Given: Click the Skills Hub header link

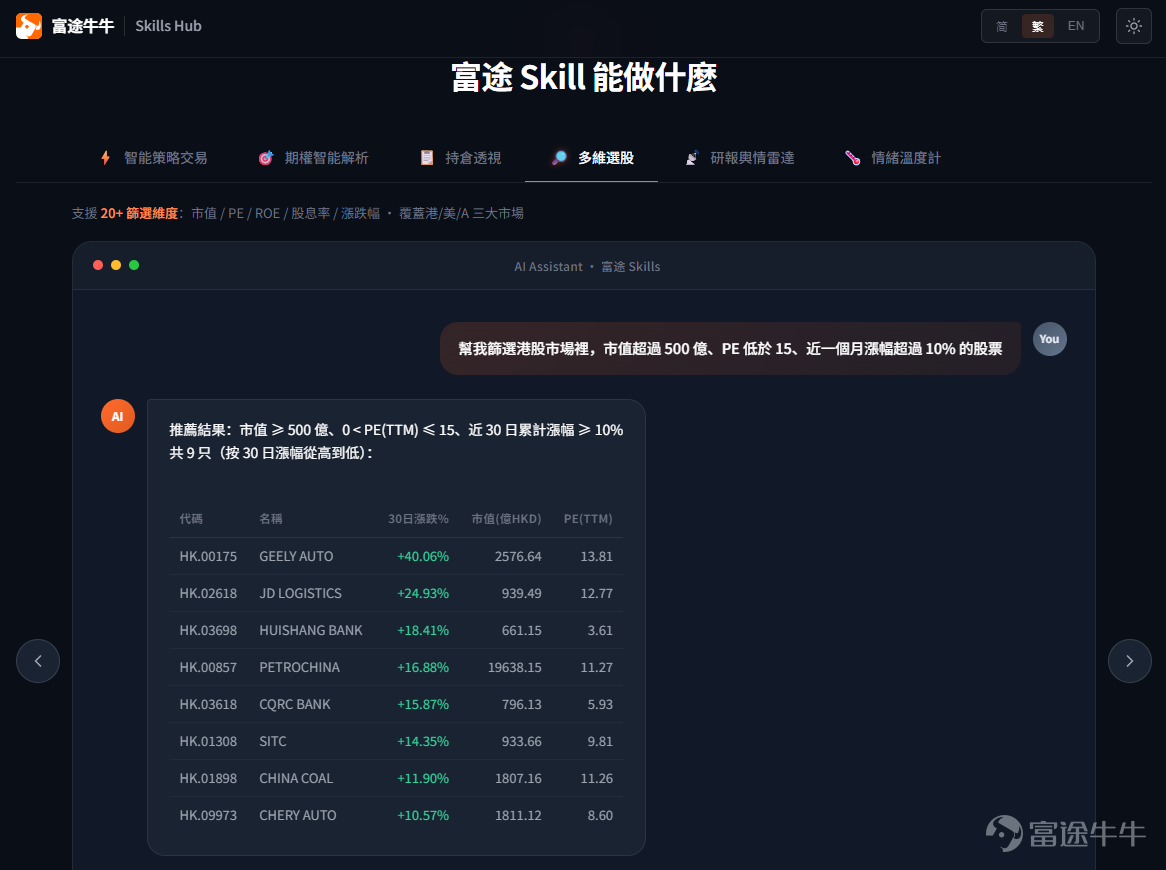Looking at the screenshot, I should click(168, 26).
